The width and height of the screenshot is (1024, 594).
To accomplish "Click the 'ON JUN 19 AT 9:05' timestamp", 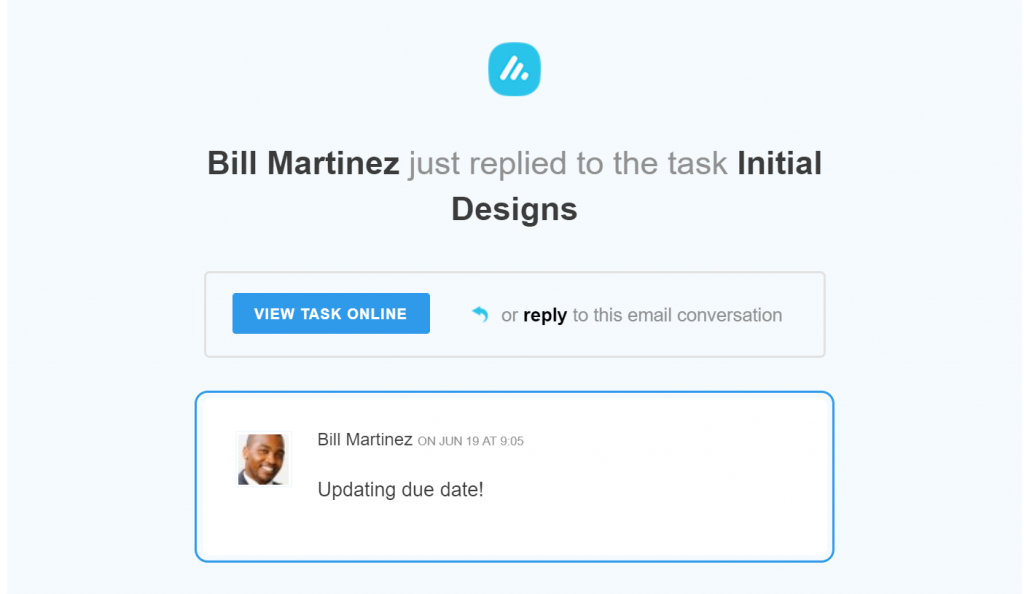I will (470, 441).
